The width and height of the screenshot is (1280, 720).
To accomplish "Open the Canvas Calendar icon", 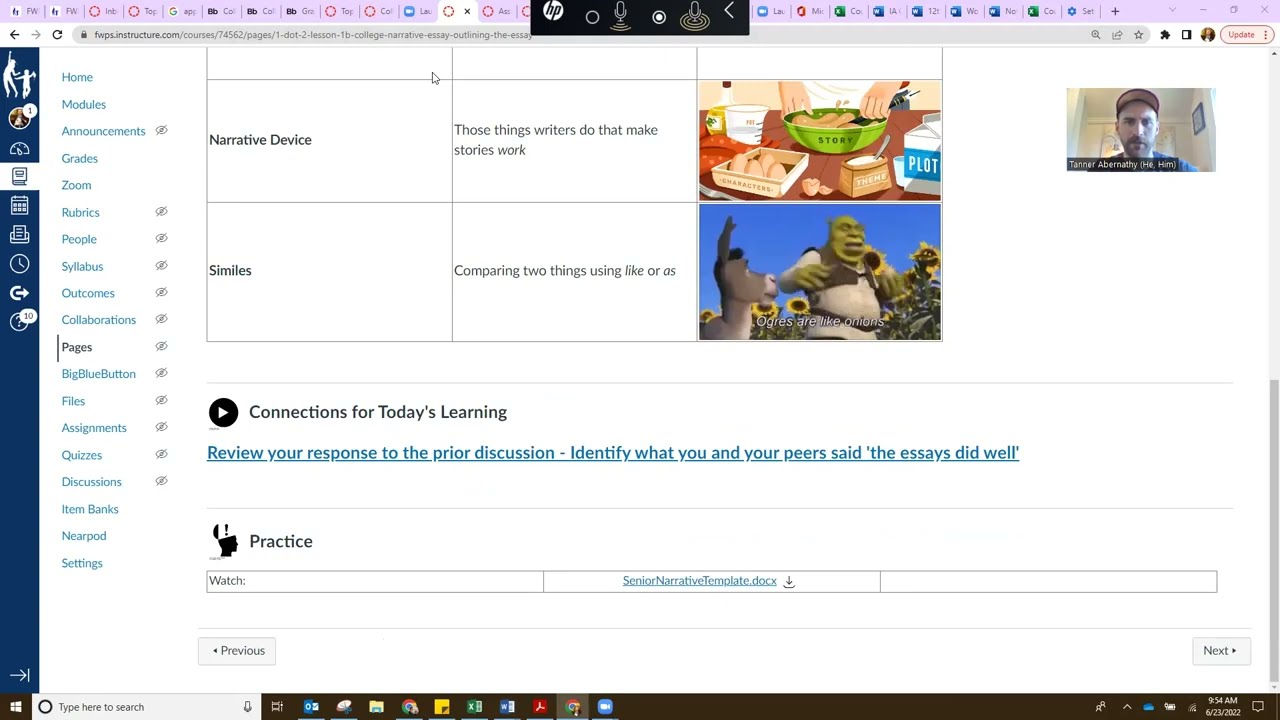I will tap(19, 206).
